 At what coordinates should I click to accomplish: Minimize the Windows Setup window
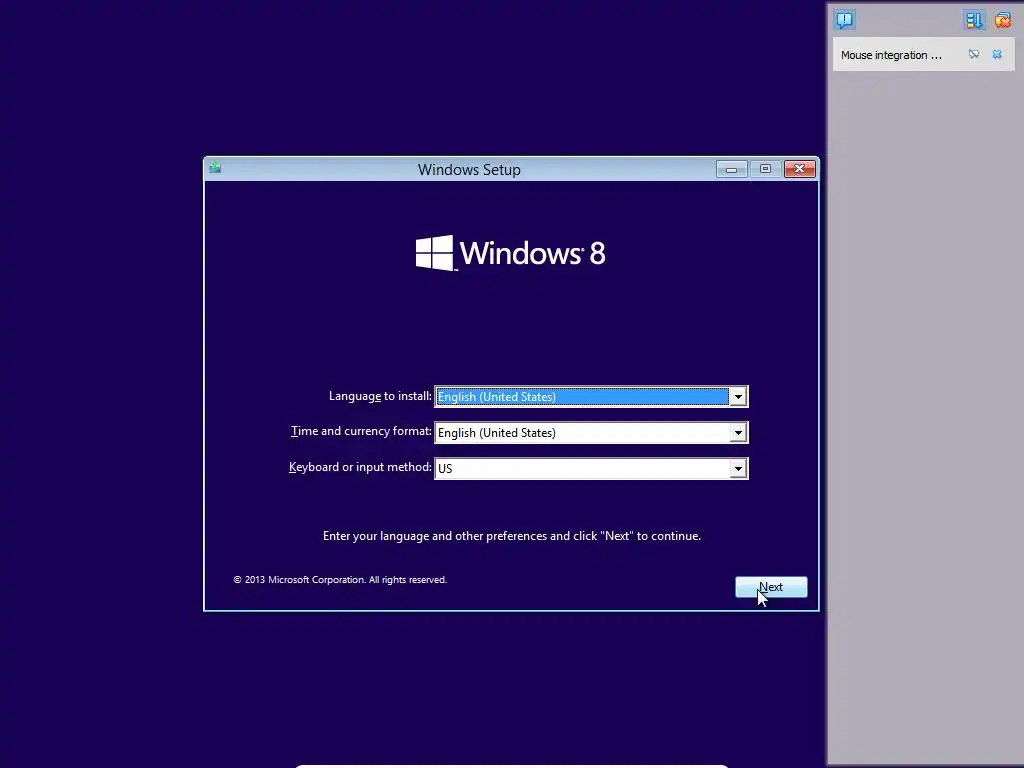731,169
